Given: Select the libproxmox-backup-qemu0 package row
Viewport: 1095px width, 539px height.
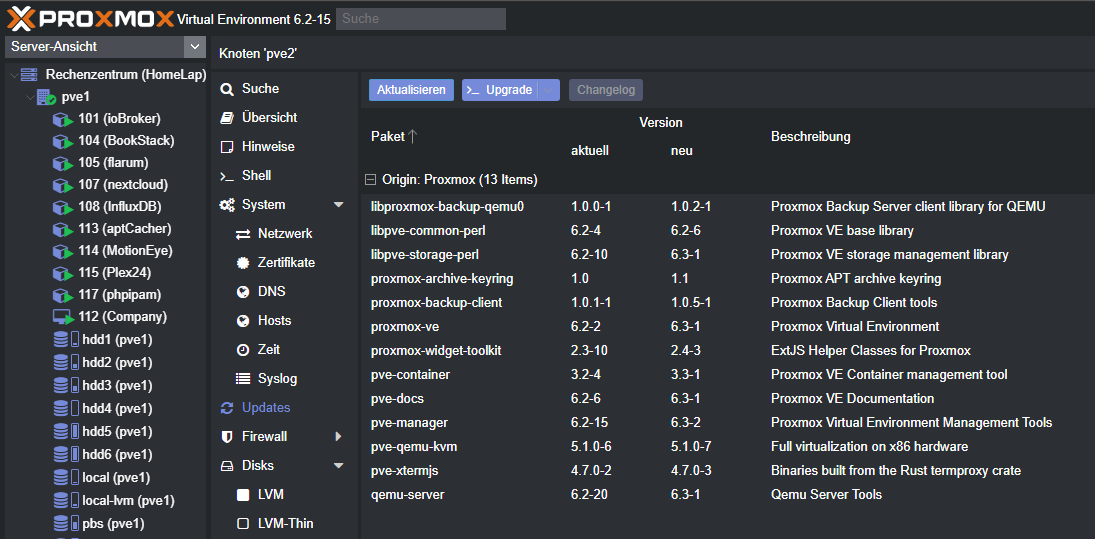Looking at the screenshot, I should click(728, 207).
